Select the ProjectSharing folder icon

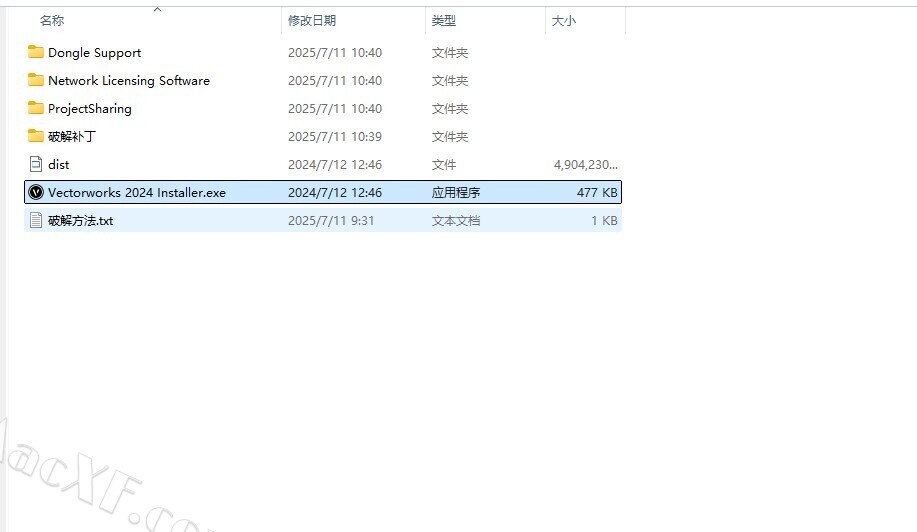click(x=36, y=108)
